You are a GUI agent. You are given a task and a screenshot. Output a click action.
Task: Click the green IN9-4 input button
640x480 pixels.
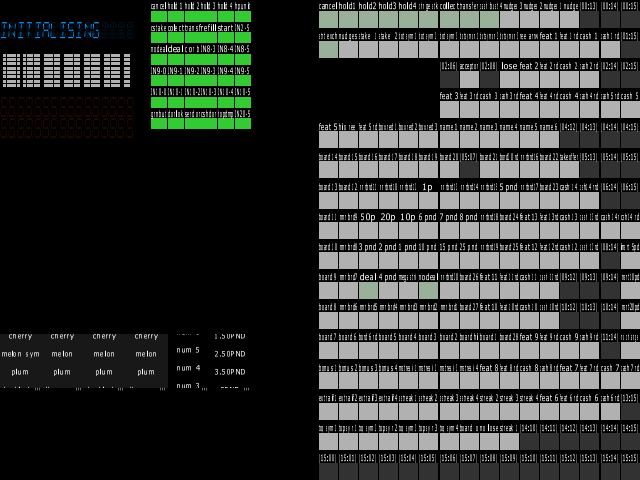tap(226, 80)
